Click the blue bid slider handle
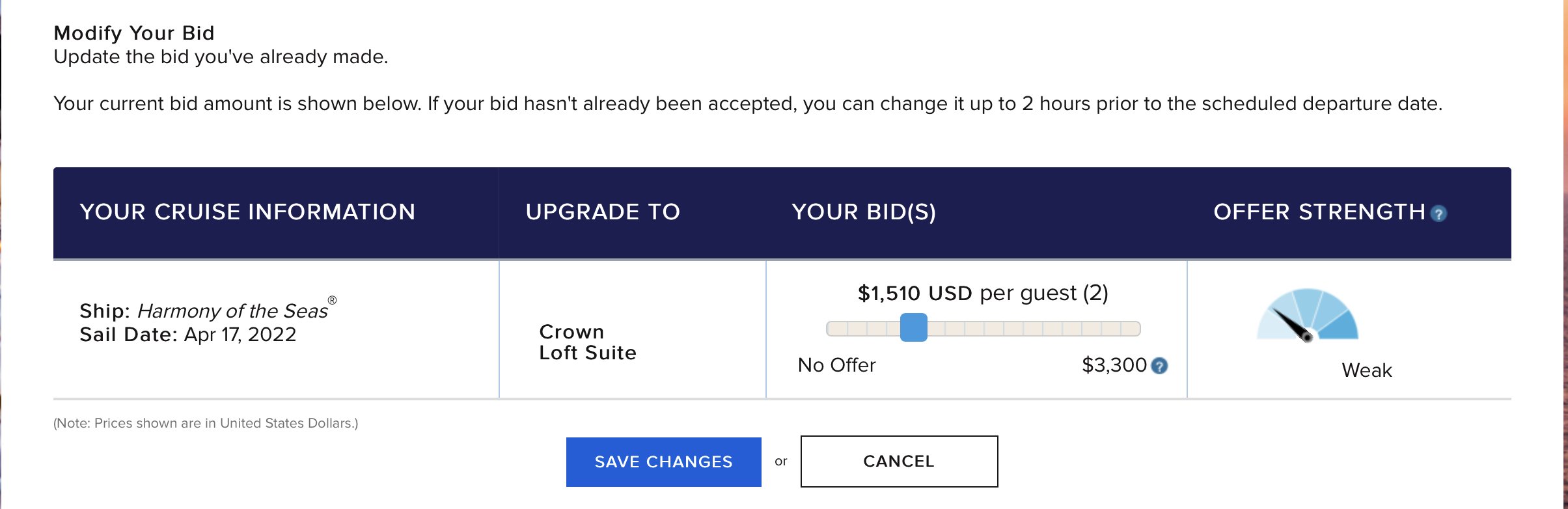This screenshot has width=1568, height=509. tap(913, 327)
